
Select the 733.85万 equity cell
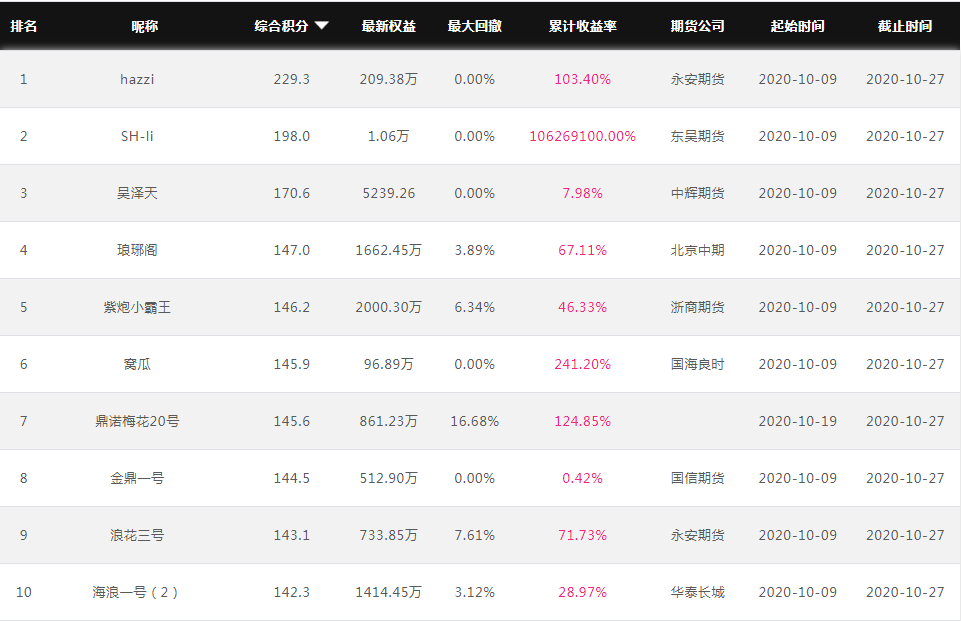pyautogui.click(x=389, y=535)
